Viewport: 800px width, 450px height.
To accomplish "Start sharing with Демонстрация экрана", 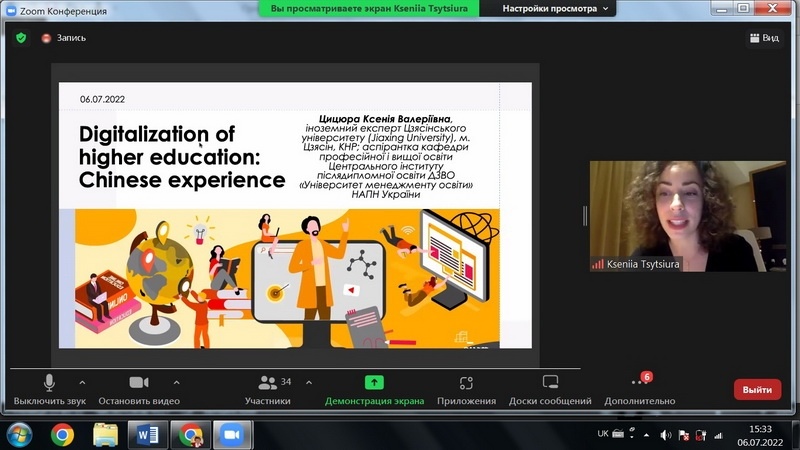I will tap(374, 388).
